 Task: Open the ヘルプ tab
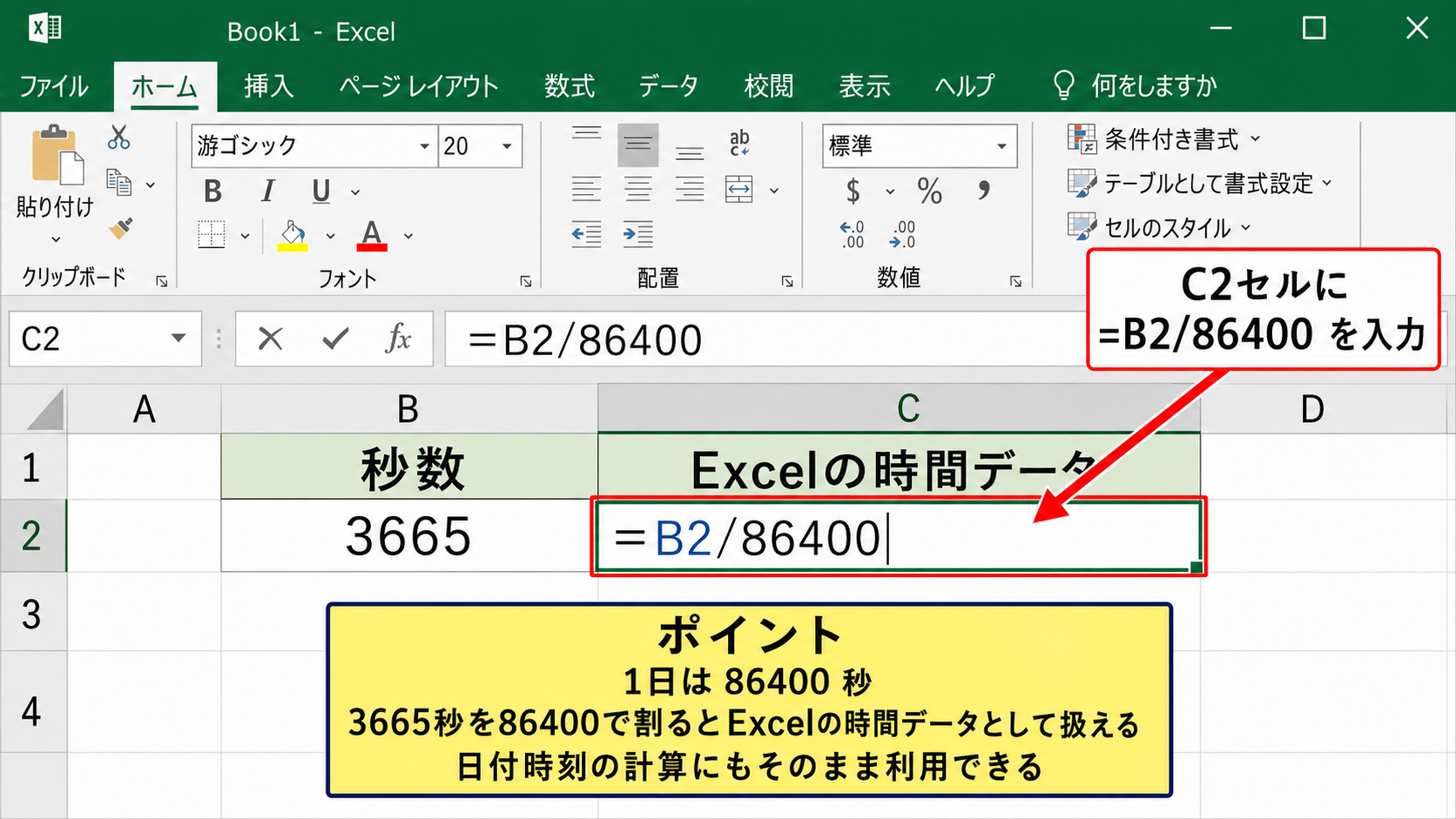[964, 86]
